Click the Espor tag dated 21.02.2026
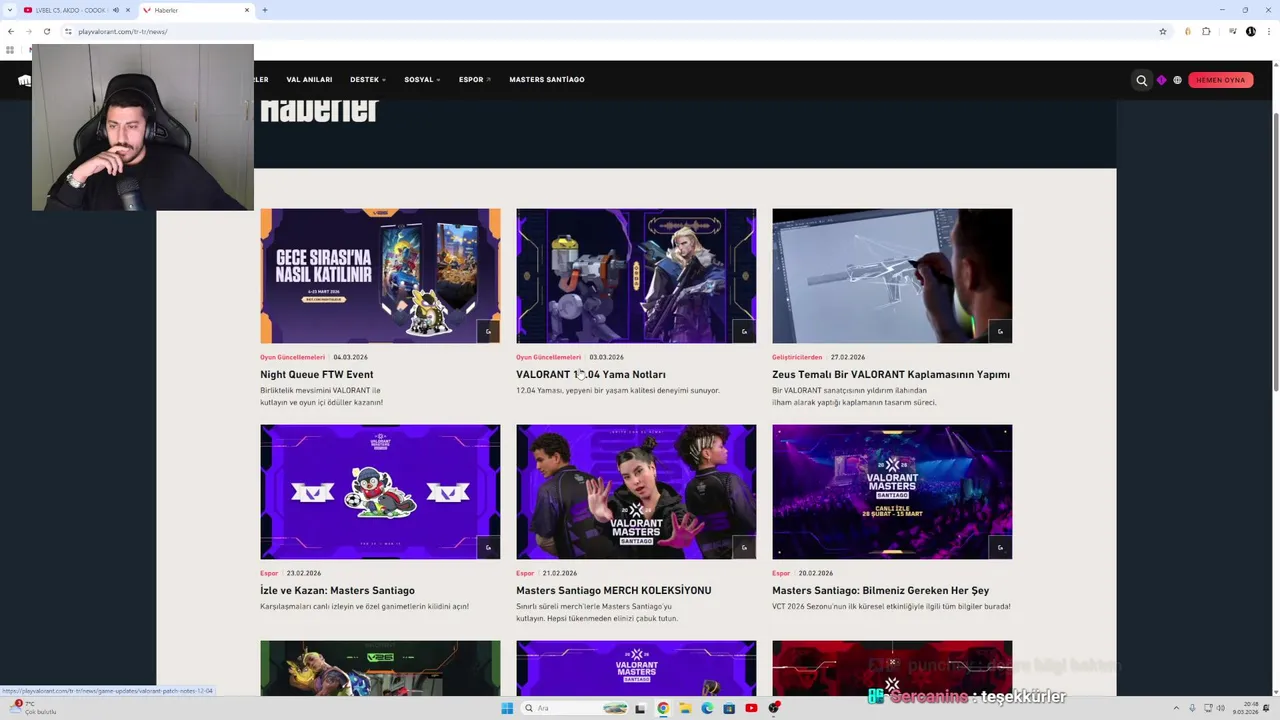The width and height of the screenshot is (1280, 720). pos(525,573)
